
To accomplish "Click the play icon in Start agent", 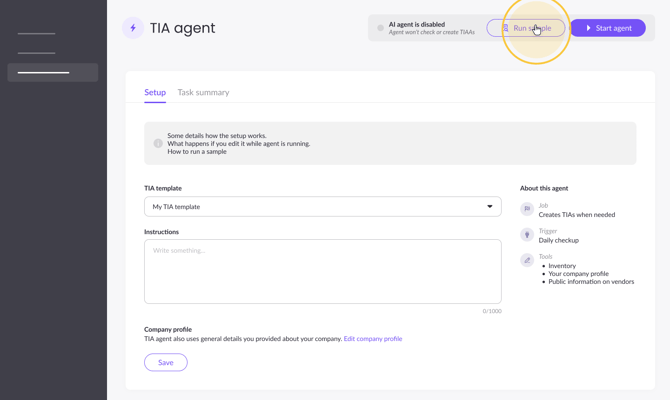I will click(589, 28).
